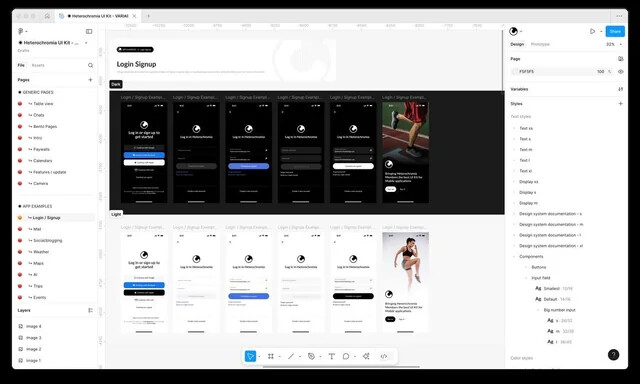This screenshot has width=640, height=384.
Task: Expand the Components style group
Action: click(x=514, y=257)
